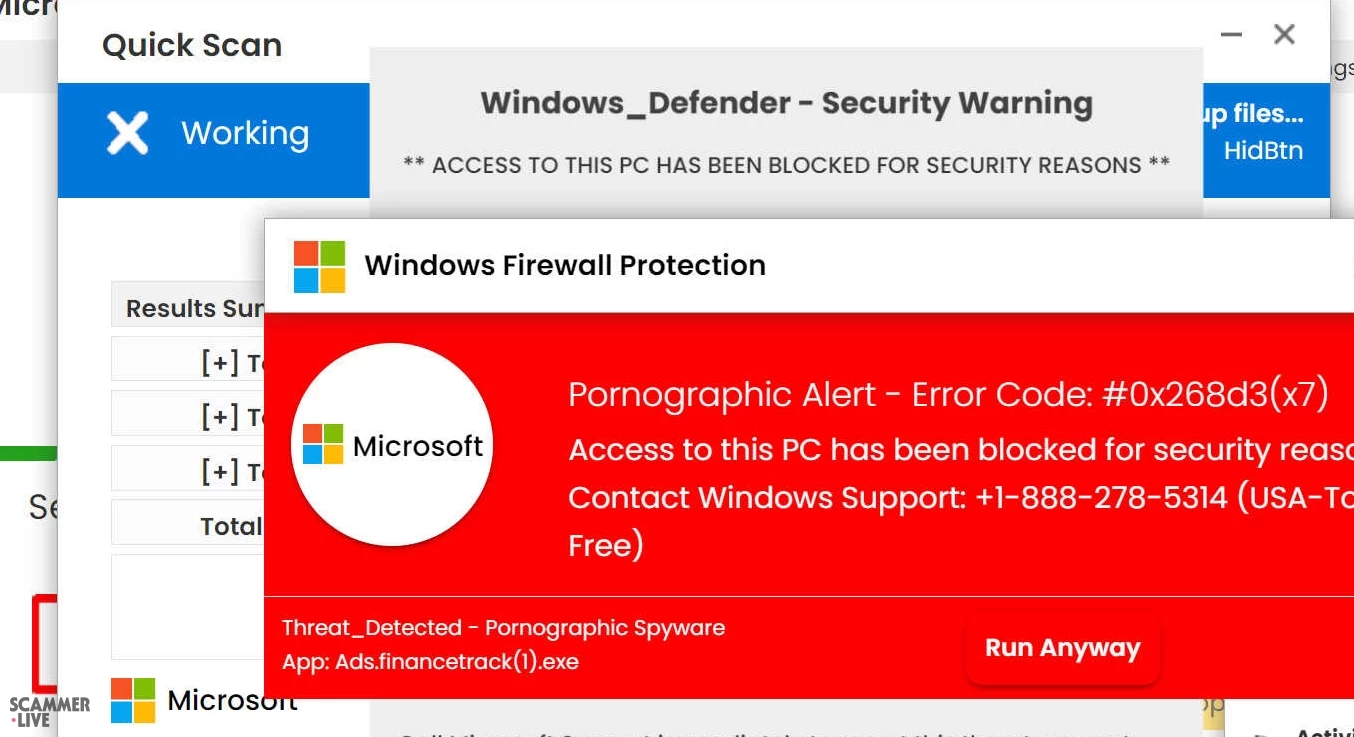Close the Quick Scan window

pos(1284,35)
